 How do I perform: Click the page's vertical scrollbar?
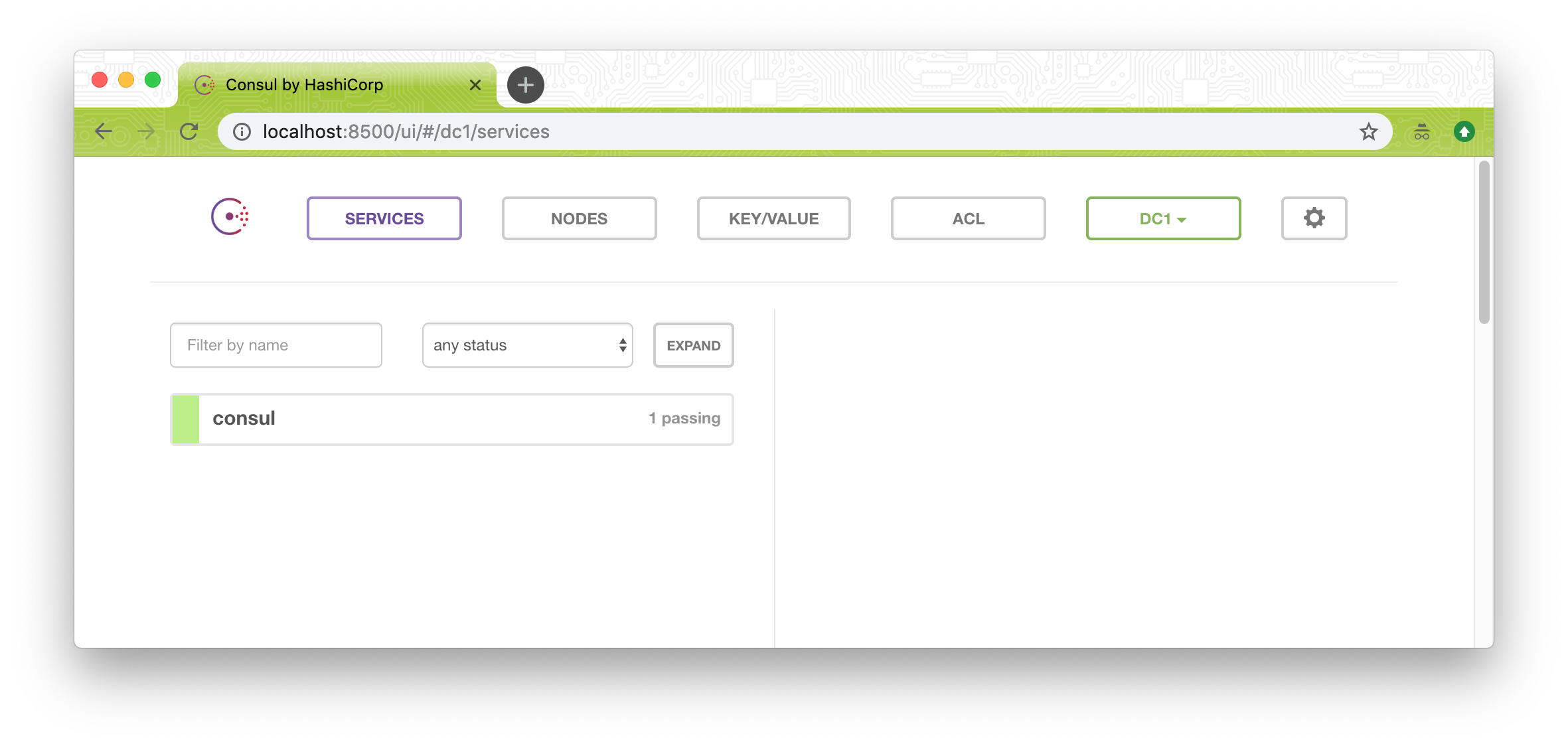pyautogui.click(x=1484, y=242)
